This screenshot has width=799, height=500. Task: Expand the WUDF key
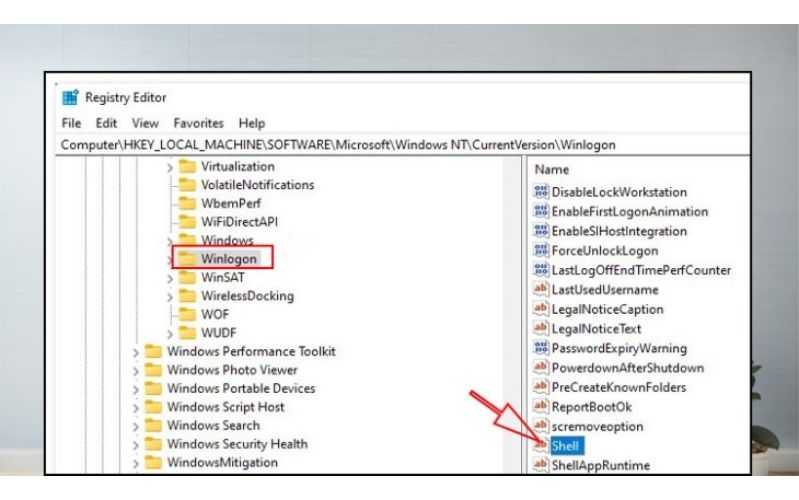170,334
